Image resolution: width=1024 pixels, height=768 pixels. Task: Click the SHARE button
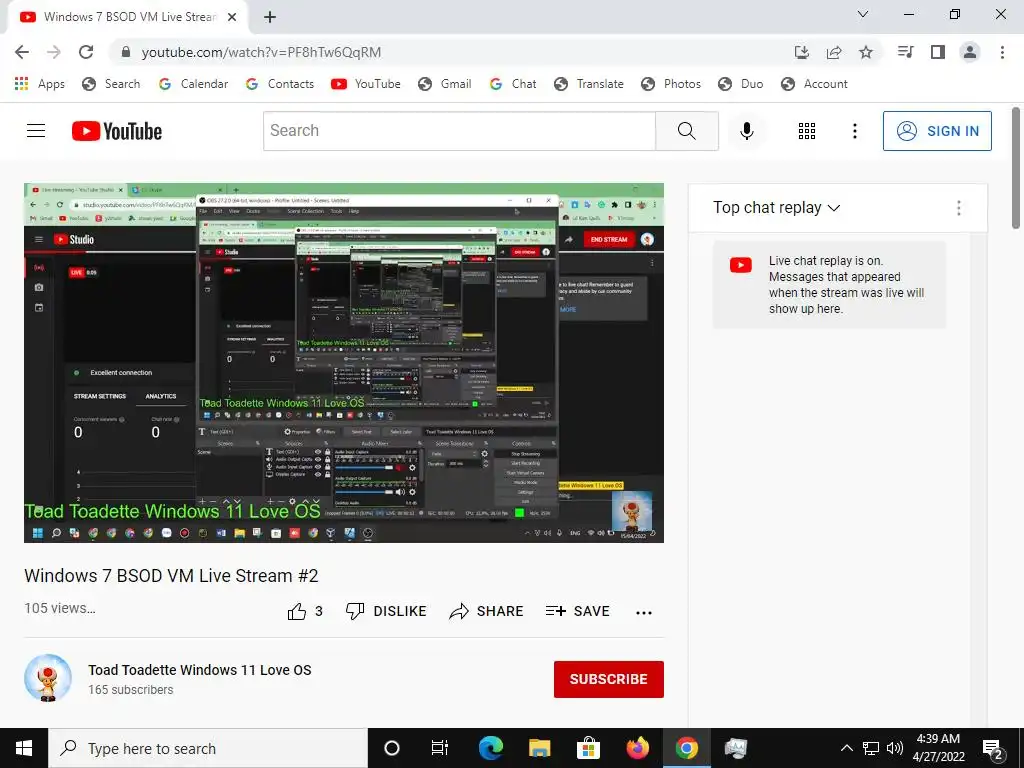pyautogui.click(x=486, y=611)
